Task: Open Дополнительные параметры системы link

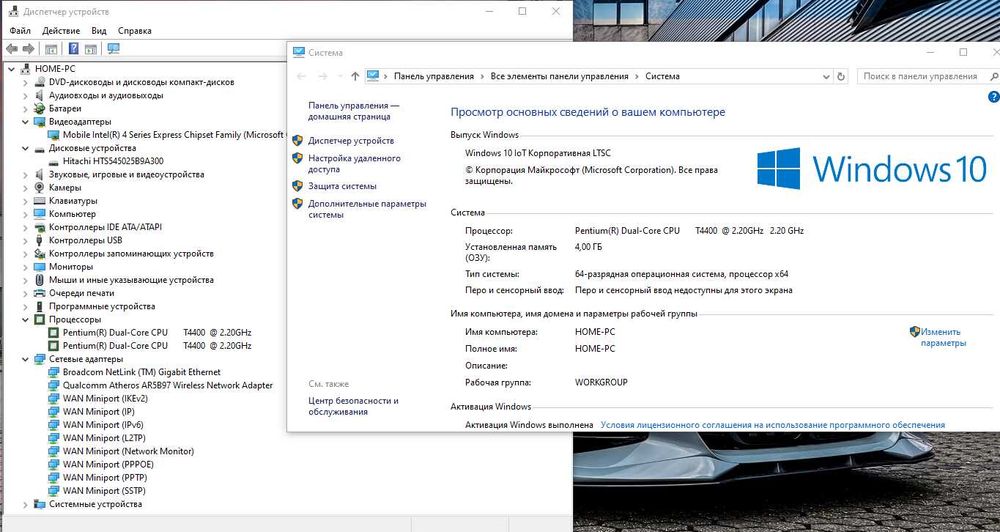Action: [x=367, y=209]
